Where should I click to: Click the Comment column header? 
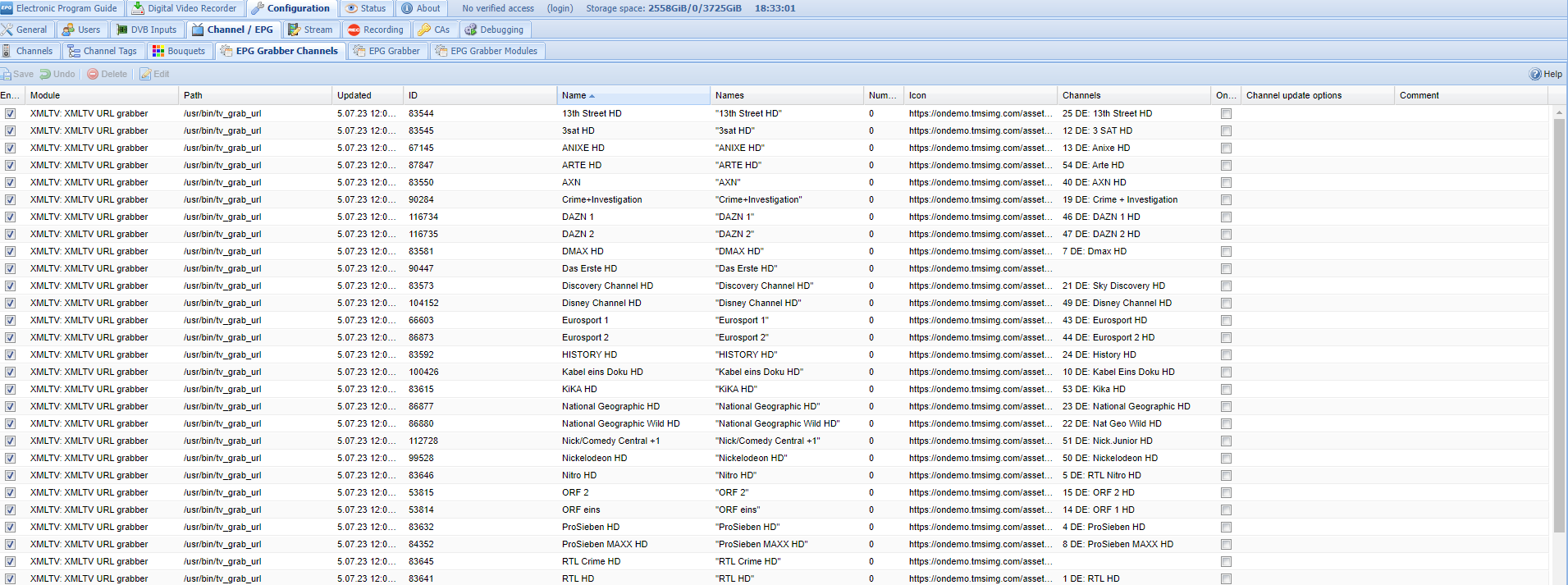tap(1471, 95)
